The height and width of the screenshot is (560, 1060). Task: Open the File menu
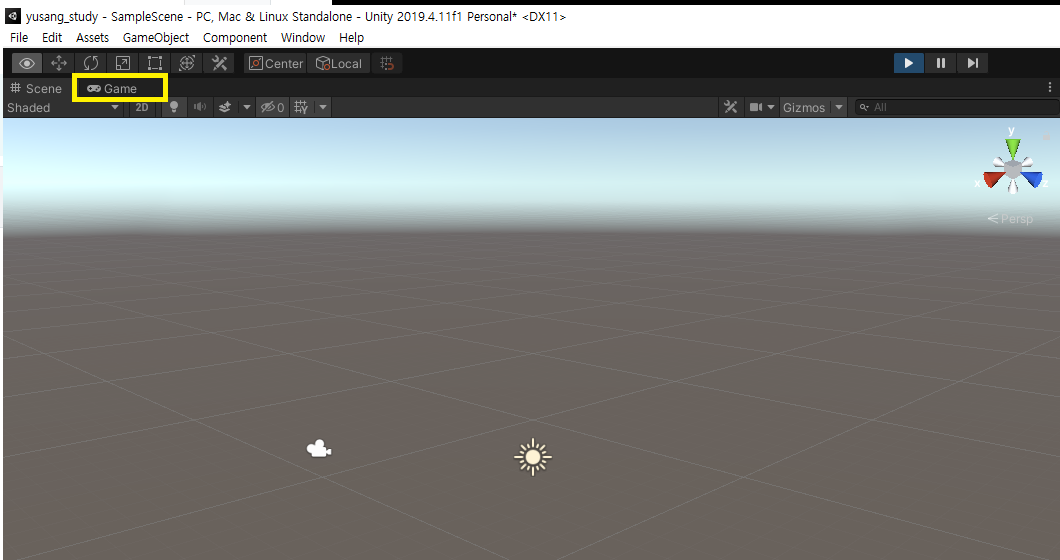tap(19, 38)
